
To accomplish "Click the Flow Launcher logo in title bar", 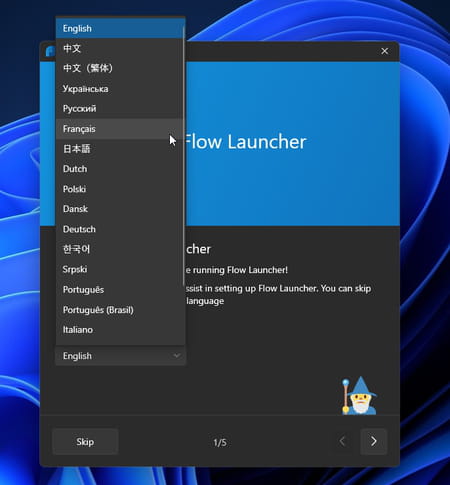I will (50, 51).
